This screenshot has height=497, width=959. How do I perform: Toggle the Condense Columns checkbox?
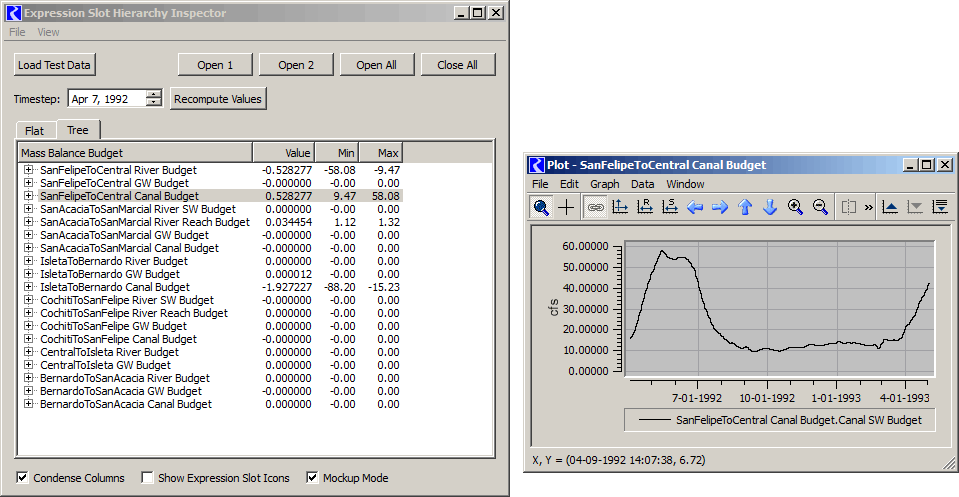point(23,477)
